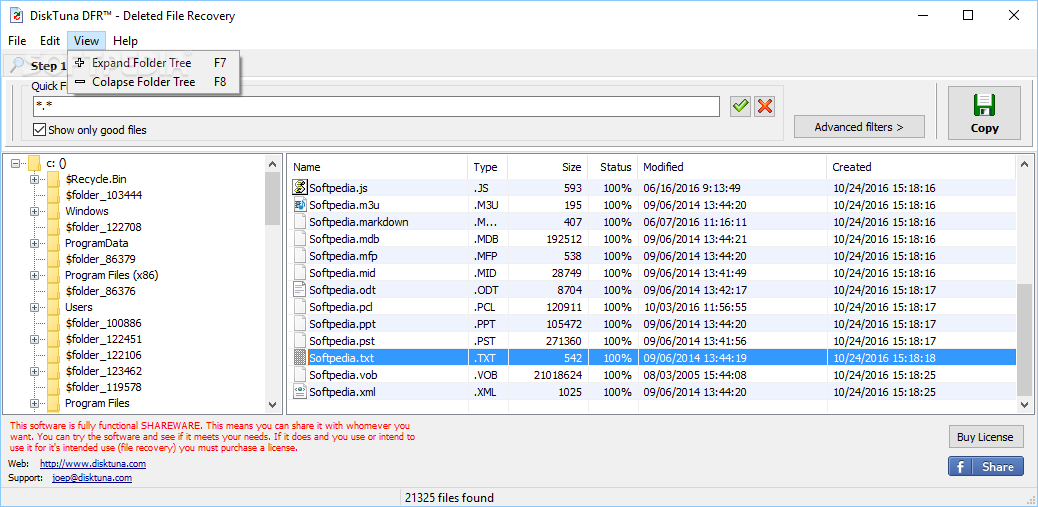Click the $Recycle.Bin folder icon
Screen dimensions: 1038x507
click(x=54, y=179)
